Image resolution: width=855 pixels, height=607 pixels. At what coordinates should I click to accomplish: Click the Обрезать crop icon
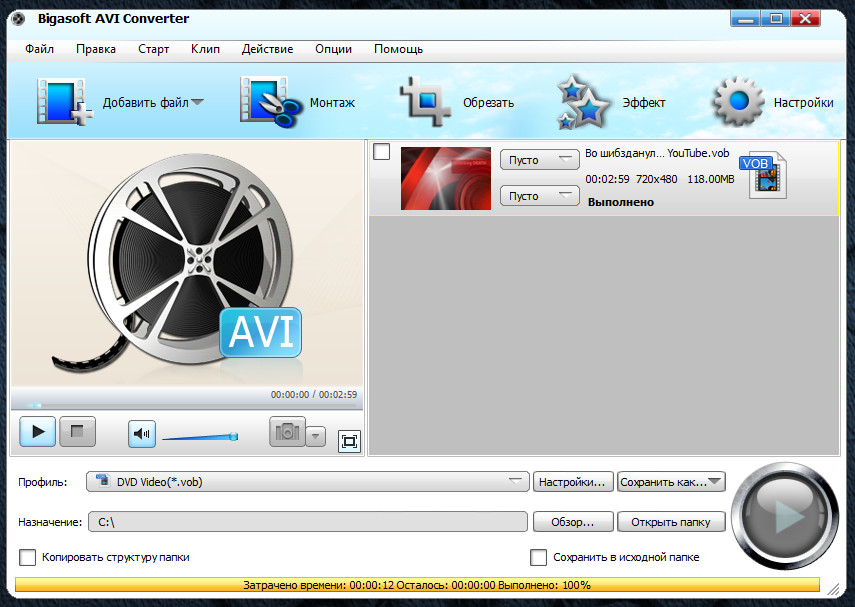[x=425, y=102]
